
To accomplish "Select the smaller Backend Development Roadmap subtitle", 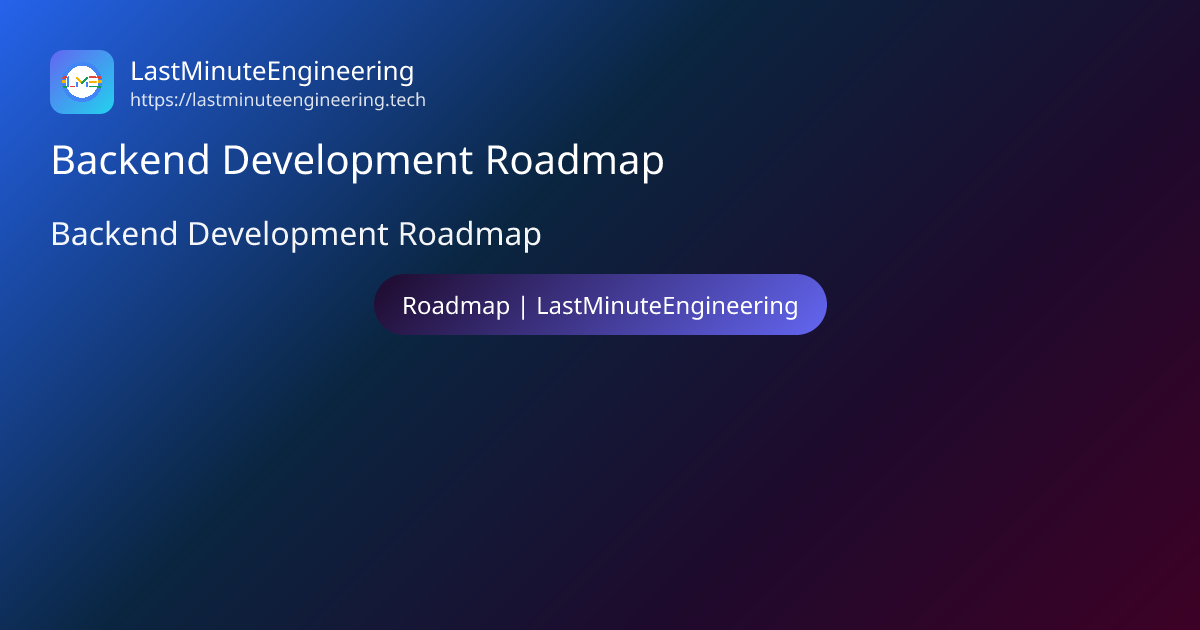I will click(x=295, y=234).
